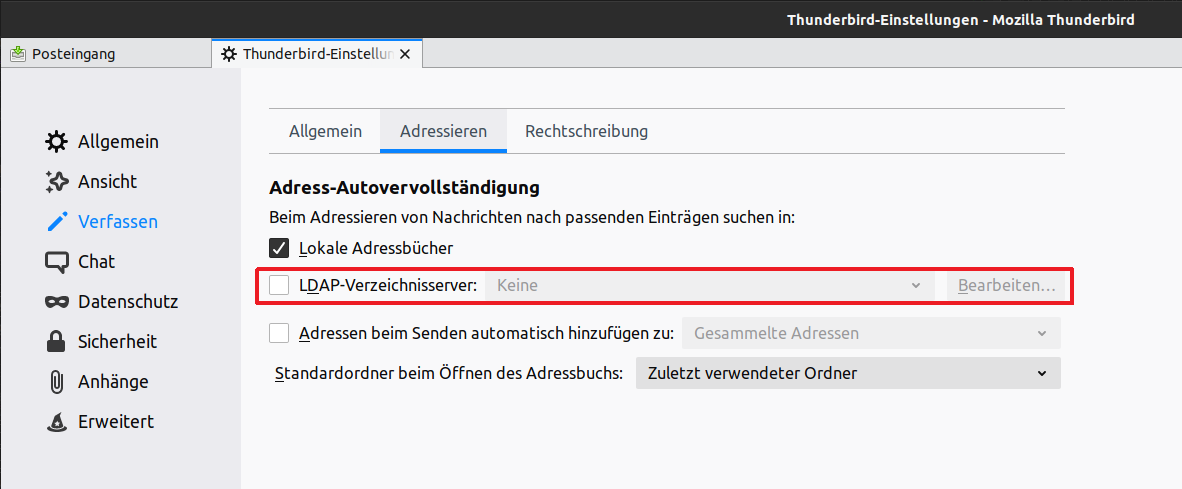The image size is (1182, 489).
Task: Expand the Zuletzt verwendeter Ordner dropdown
Action: coord(847,373)
